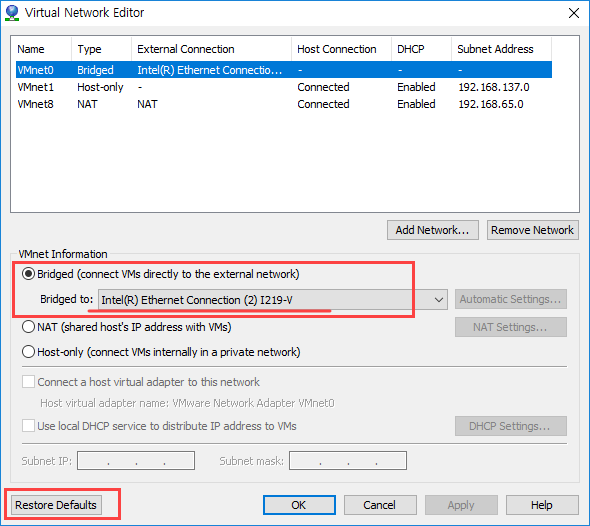Confirm with the OK button
Viewport: 590px width, 526px height.
click(x=299, y=505)
